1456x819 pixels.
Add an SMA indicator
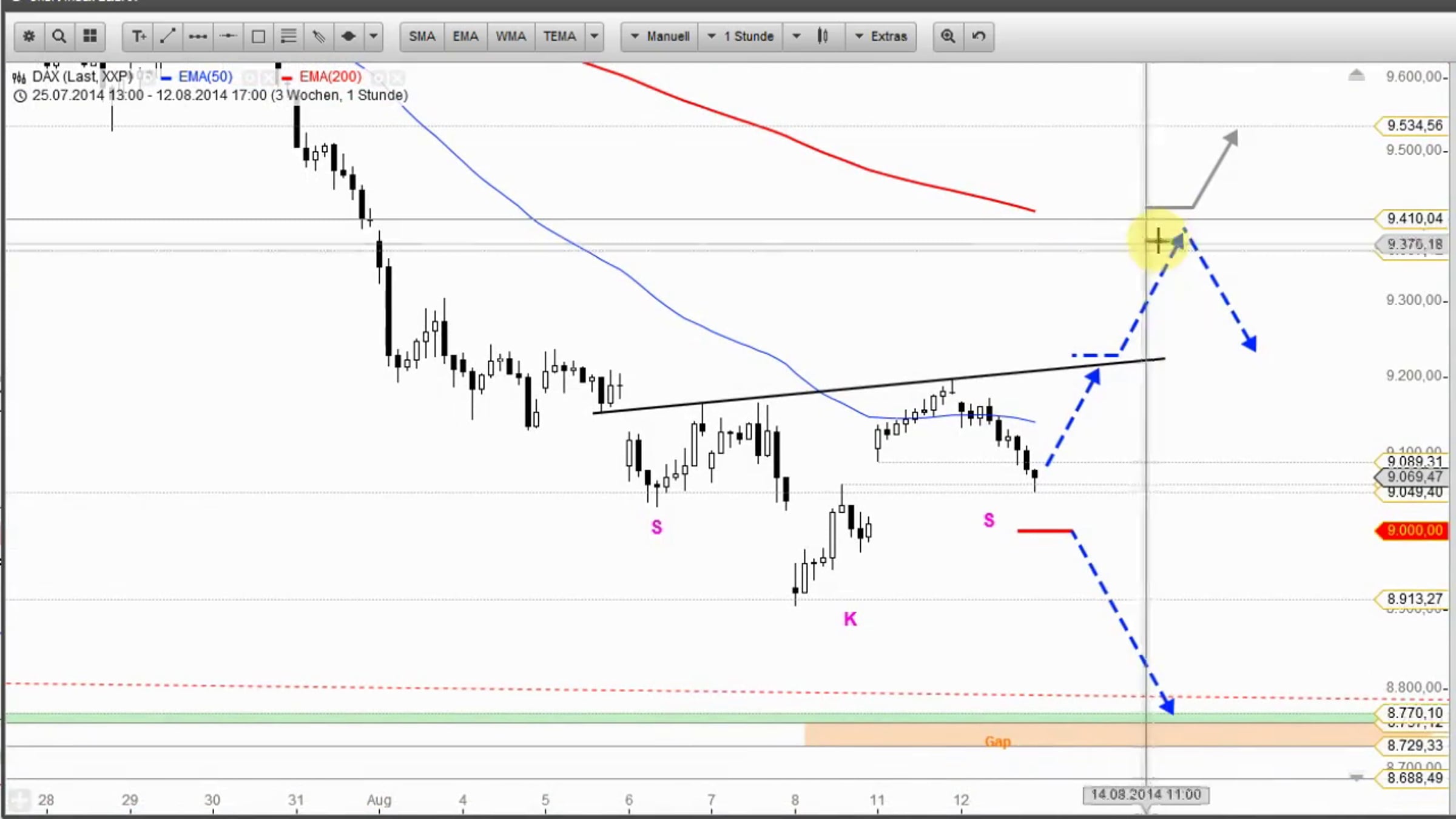(422, 36)
